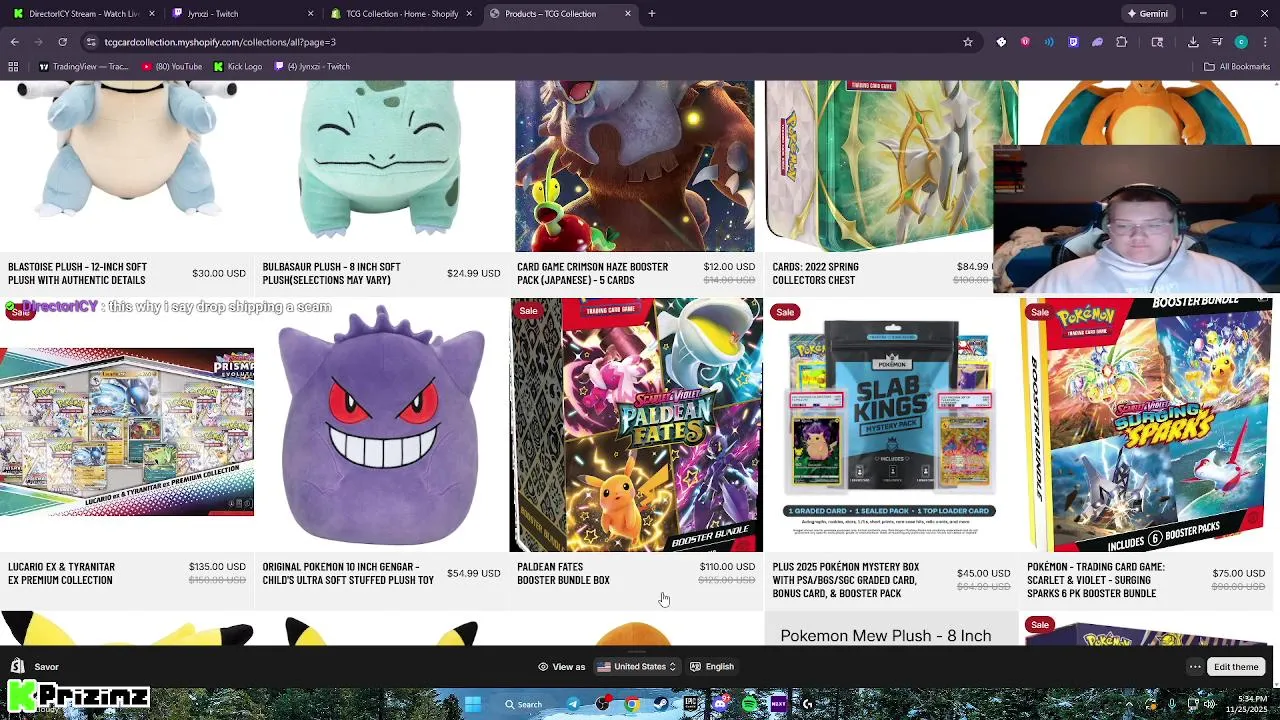
Task: Expand the United States country selector
Action: coord(637,667)
